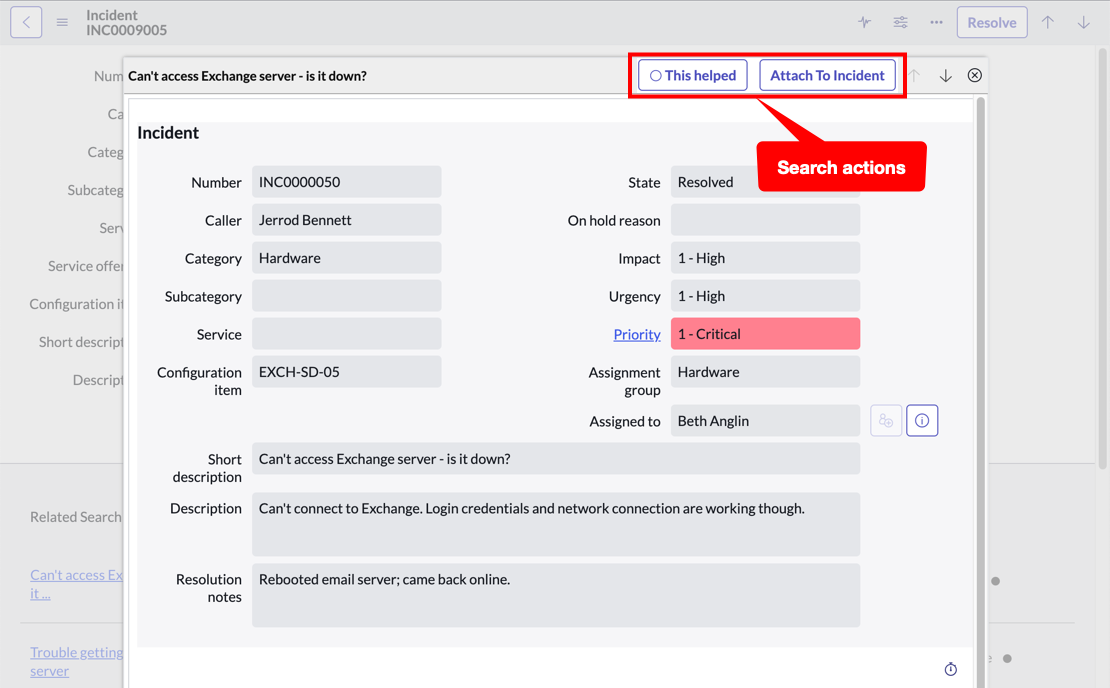Click the Urgency field 1 - High
Screen dimensions: 1110x688
point(765,296)
